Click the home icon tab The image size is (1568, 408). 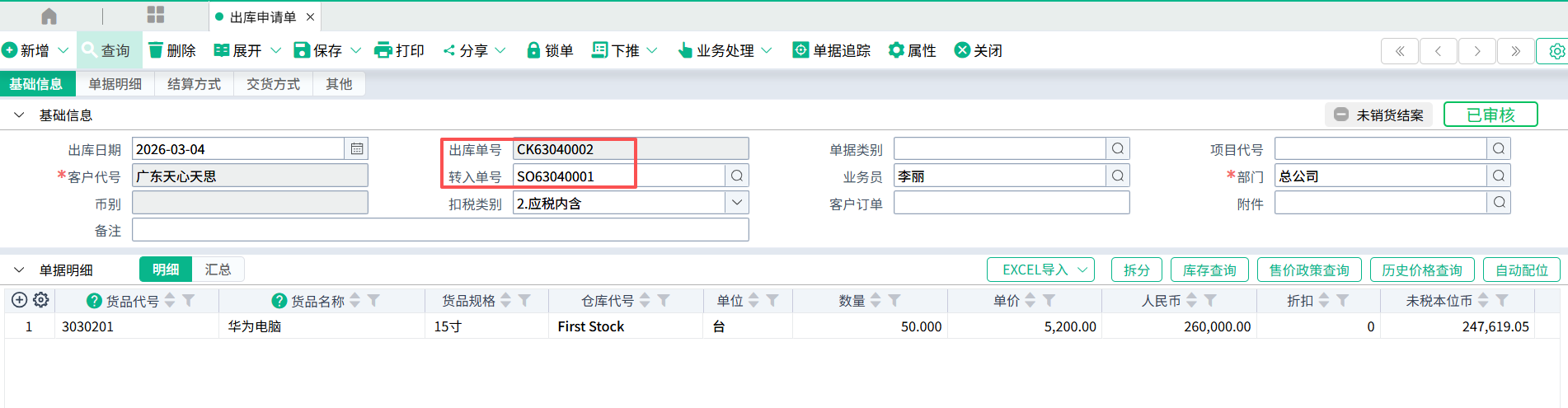click(49, 16)
